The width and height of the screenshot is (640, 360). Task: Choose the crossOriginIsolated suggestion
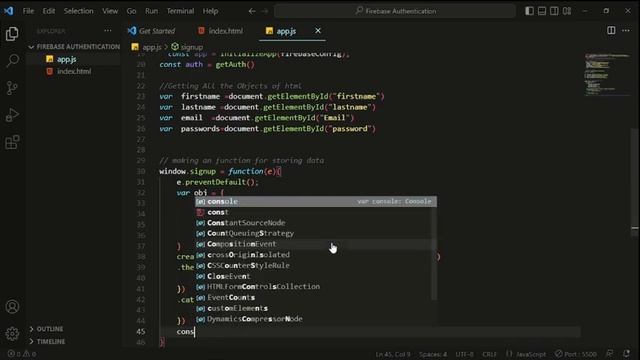[316, 255]
